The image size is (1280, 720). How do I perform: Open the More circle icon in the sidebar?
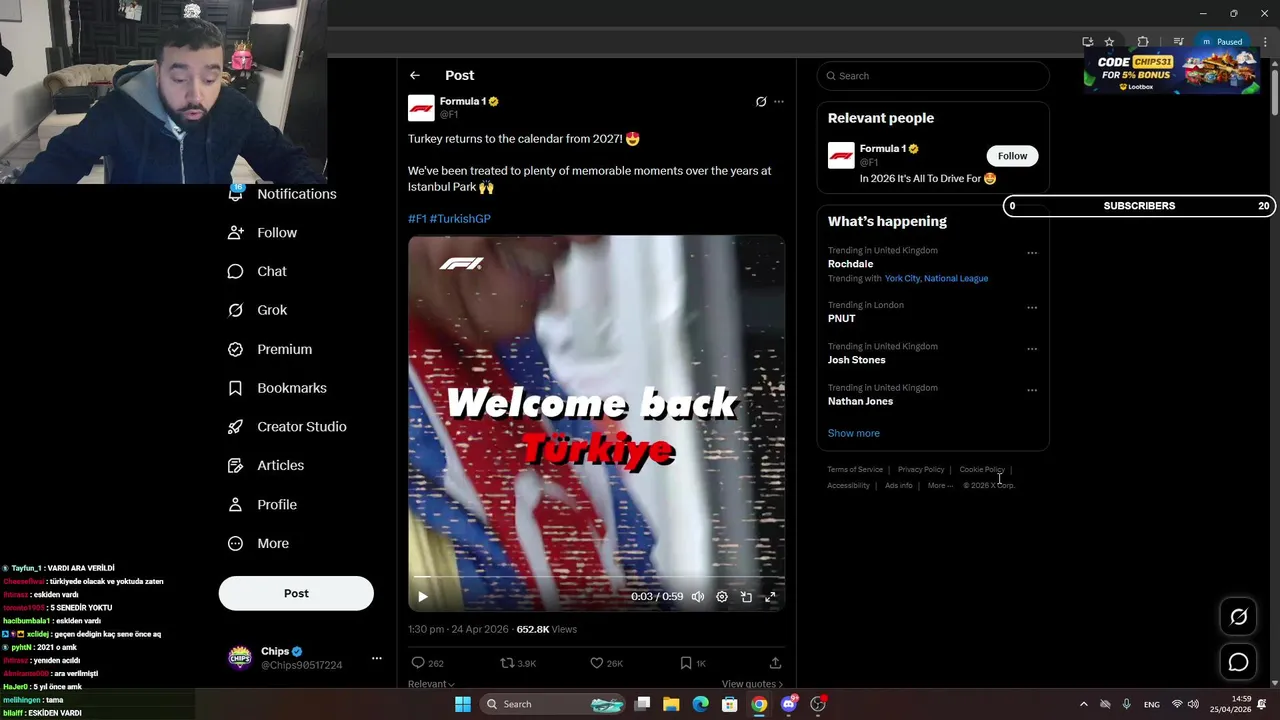tap(236, 544)
